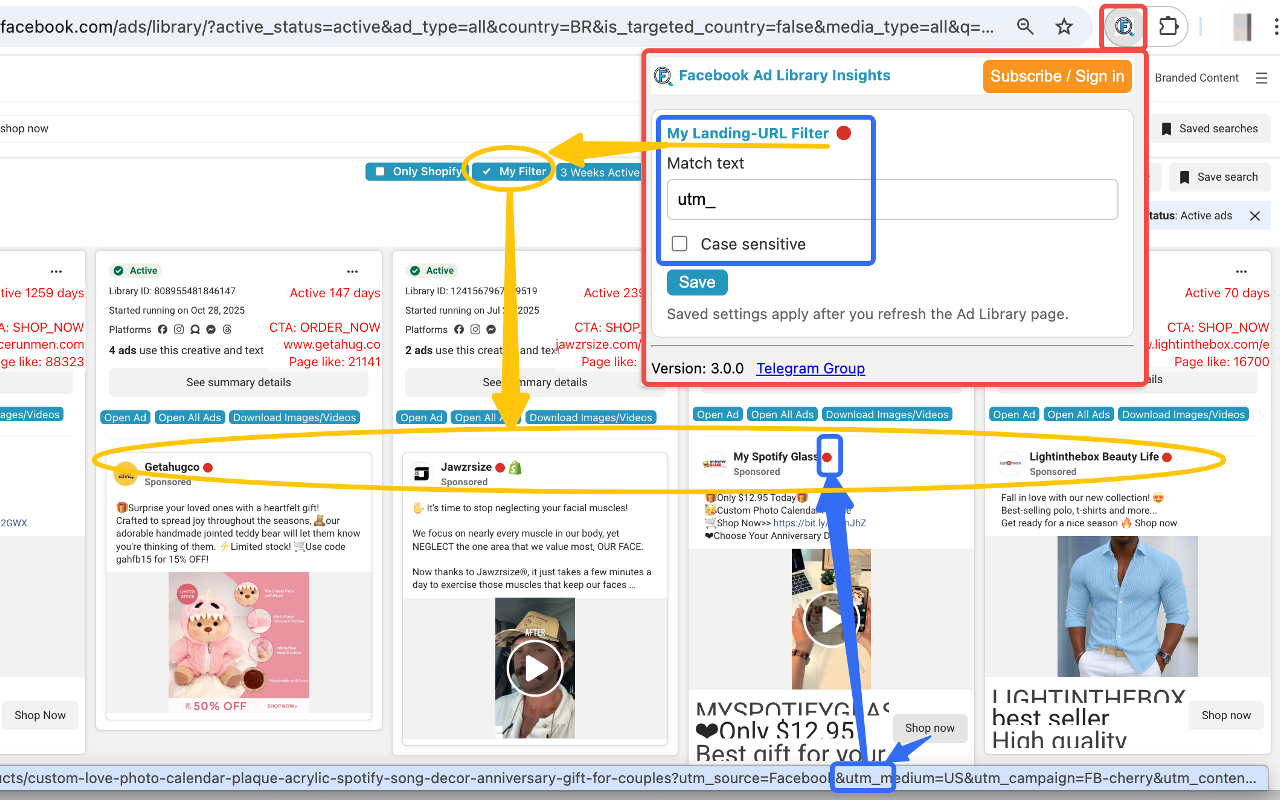Click the Match text input field
The height and width of the screenshot is (800, 1280).
[892, 199]
